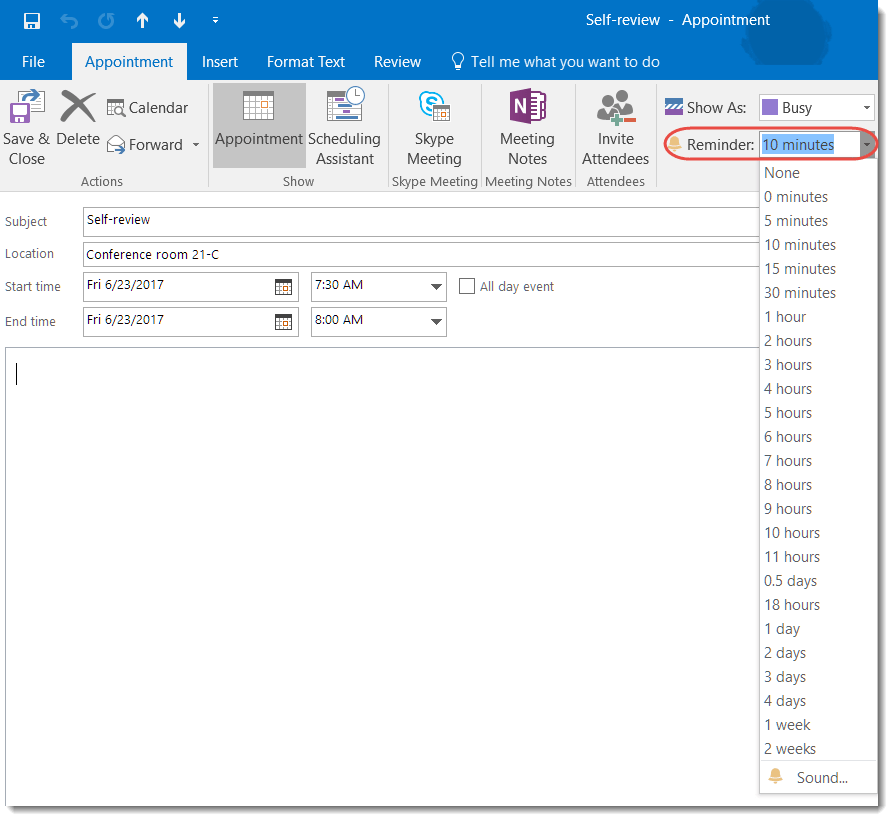Expand the end time dropdown
This screenshot has width=893, height=821.
433,321
